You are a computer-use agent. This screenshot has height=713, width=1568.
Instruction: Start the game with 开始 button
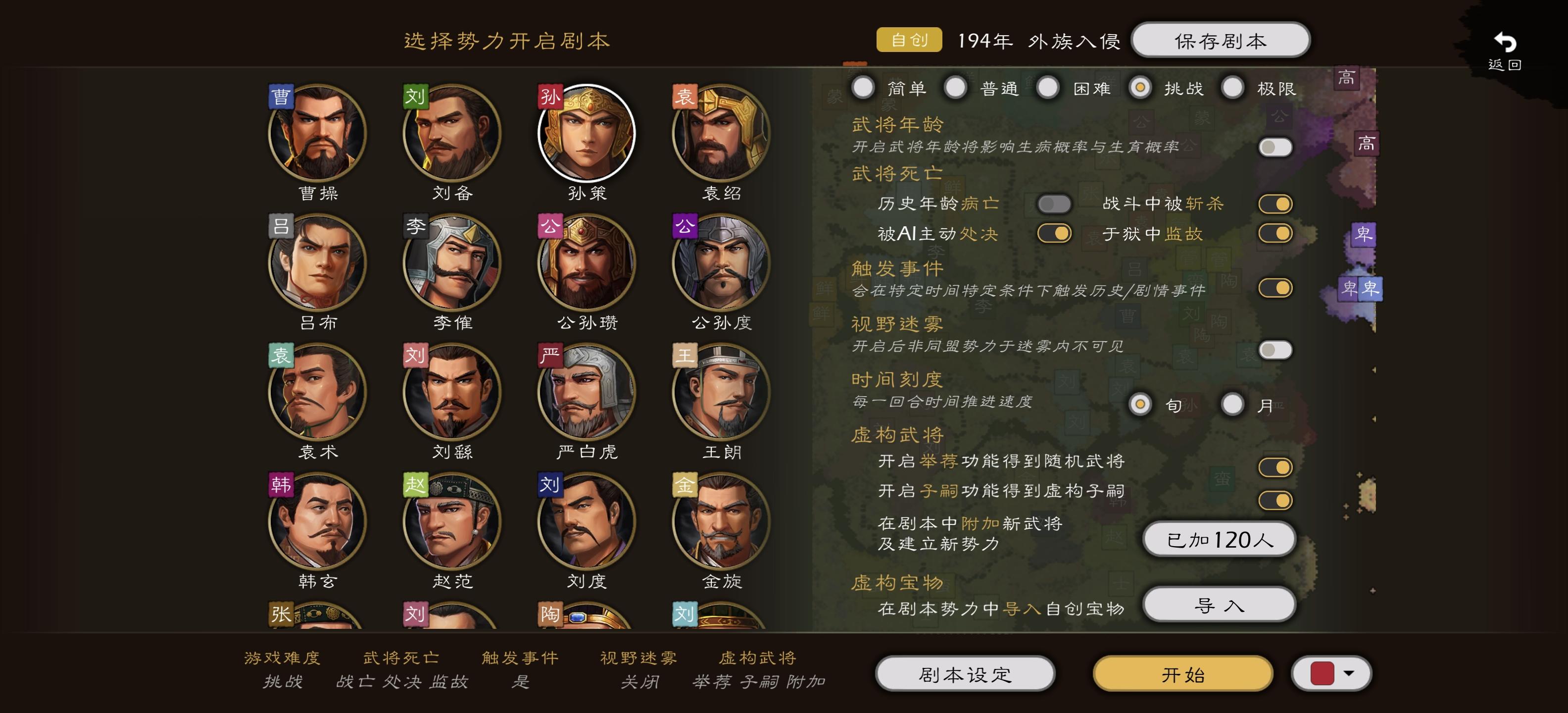click(x=1183, y=674)
